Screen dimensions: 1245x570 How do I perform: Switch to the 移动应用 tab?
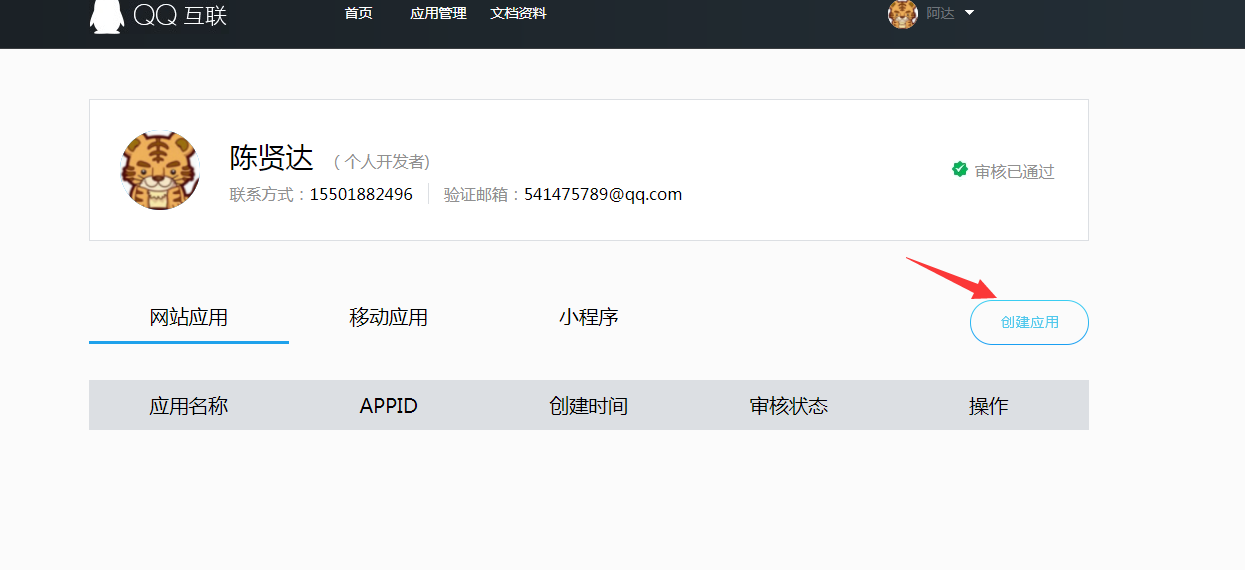[388, 318]
